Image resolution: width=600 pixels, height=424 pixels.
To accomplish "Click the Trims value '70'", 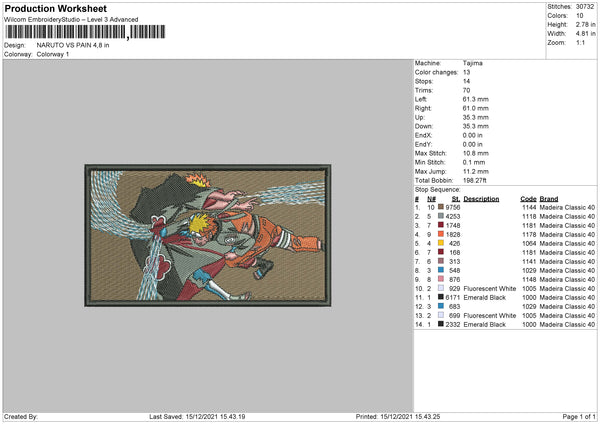I will tap(466, 90).
